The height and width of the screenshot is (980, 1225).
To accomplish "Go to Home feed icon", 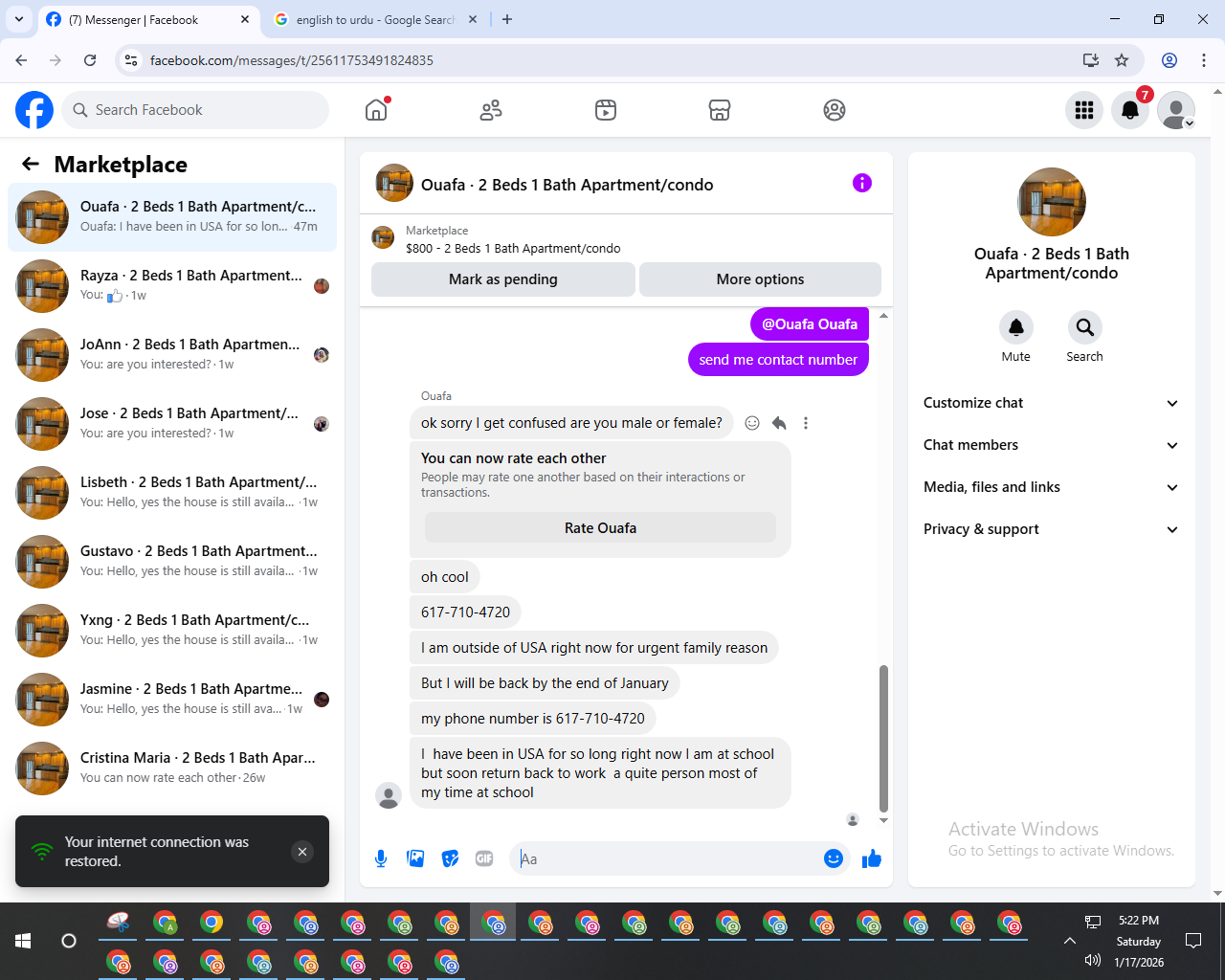I will tap(376, 110).
